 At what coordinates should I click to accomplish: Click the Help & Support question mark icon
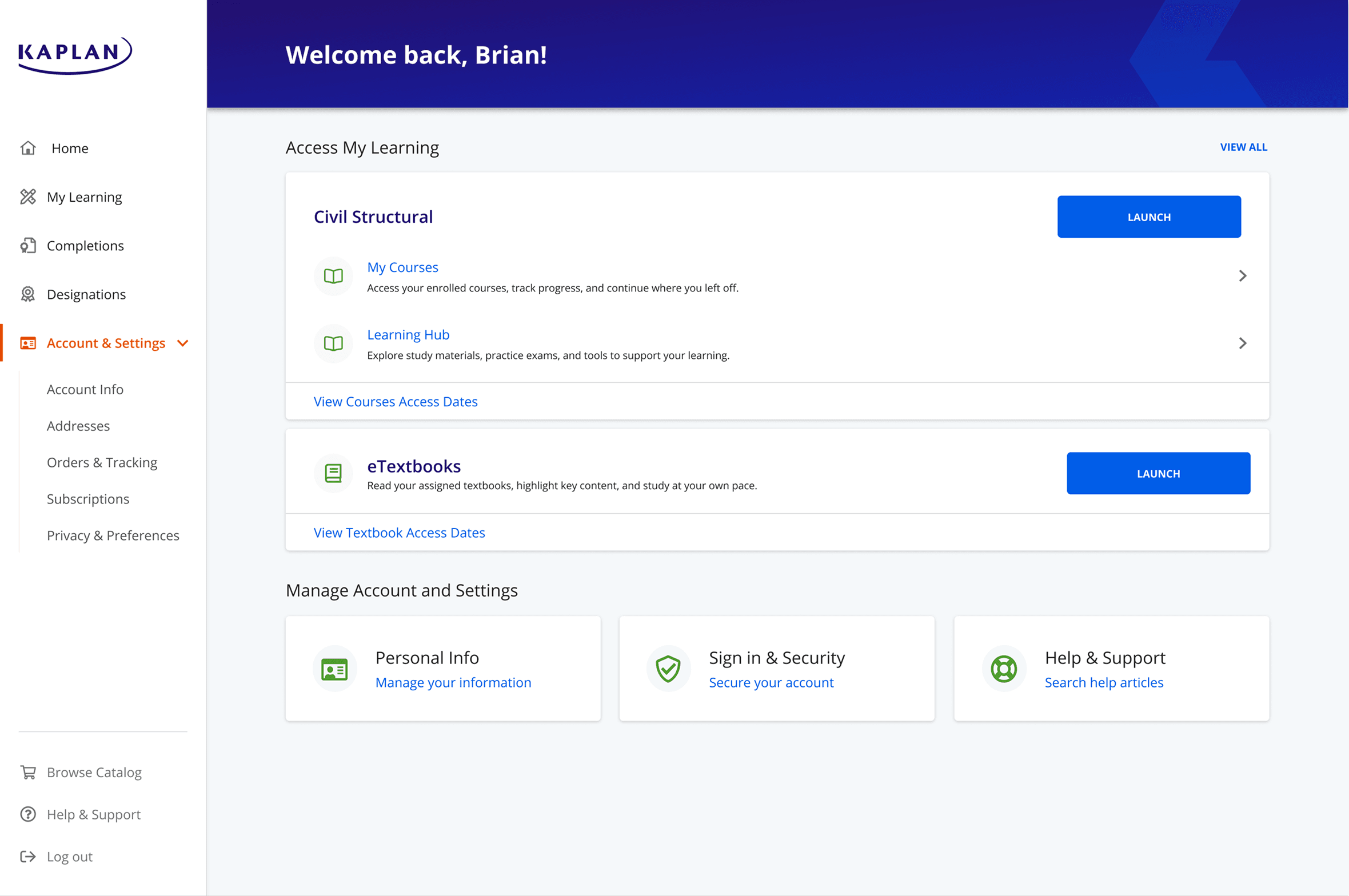point(28,814)
